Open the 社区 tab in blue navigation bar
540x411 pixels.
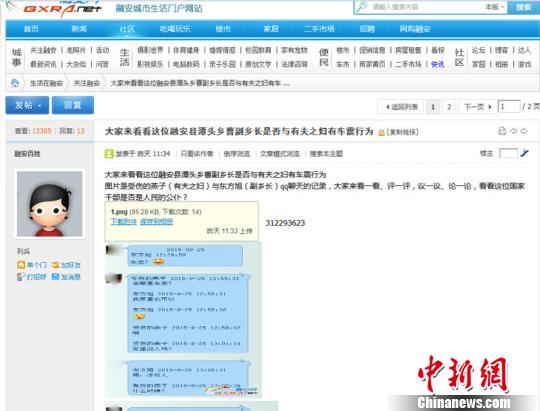pos(127,29)
